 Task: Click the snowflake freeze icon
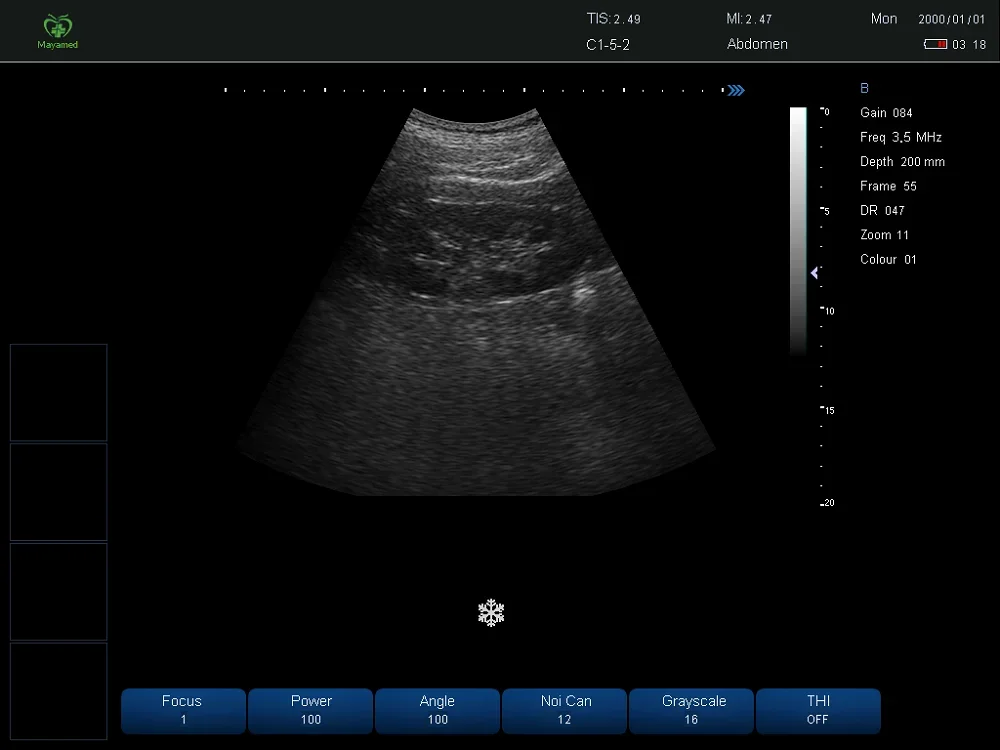[x=491, y=613]
